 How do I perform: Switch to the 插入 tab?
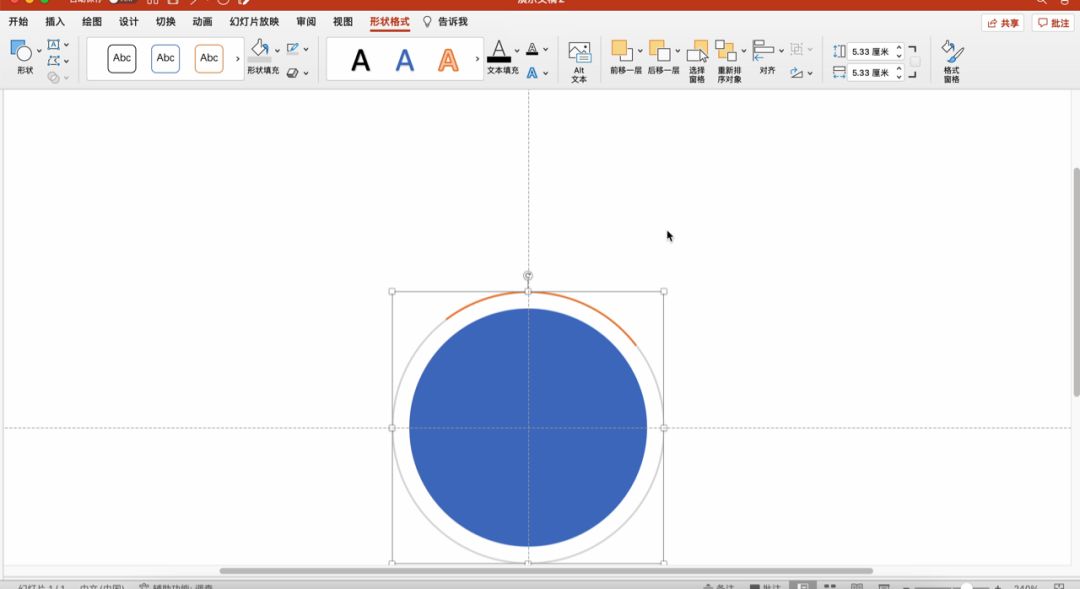pyautogui.click(x=55, y=22)
